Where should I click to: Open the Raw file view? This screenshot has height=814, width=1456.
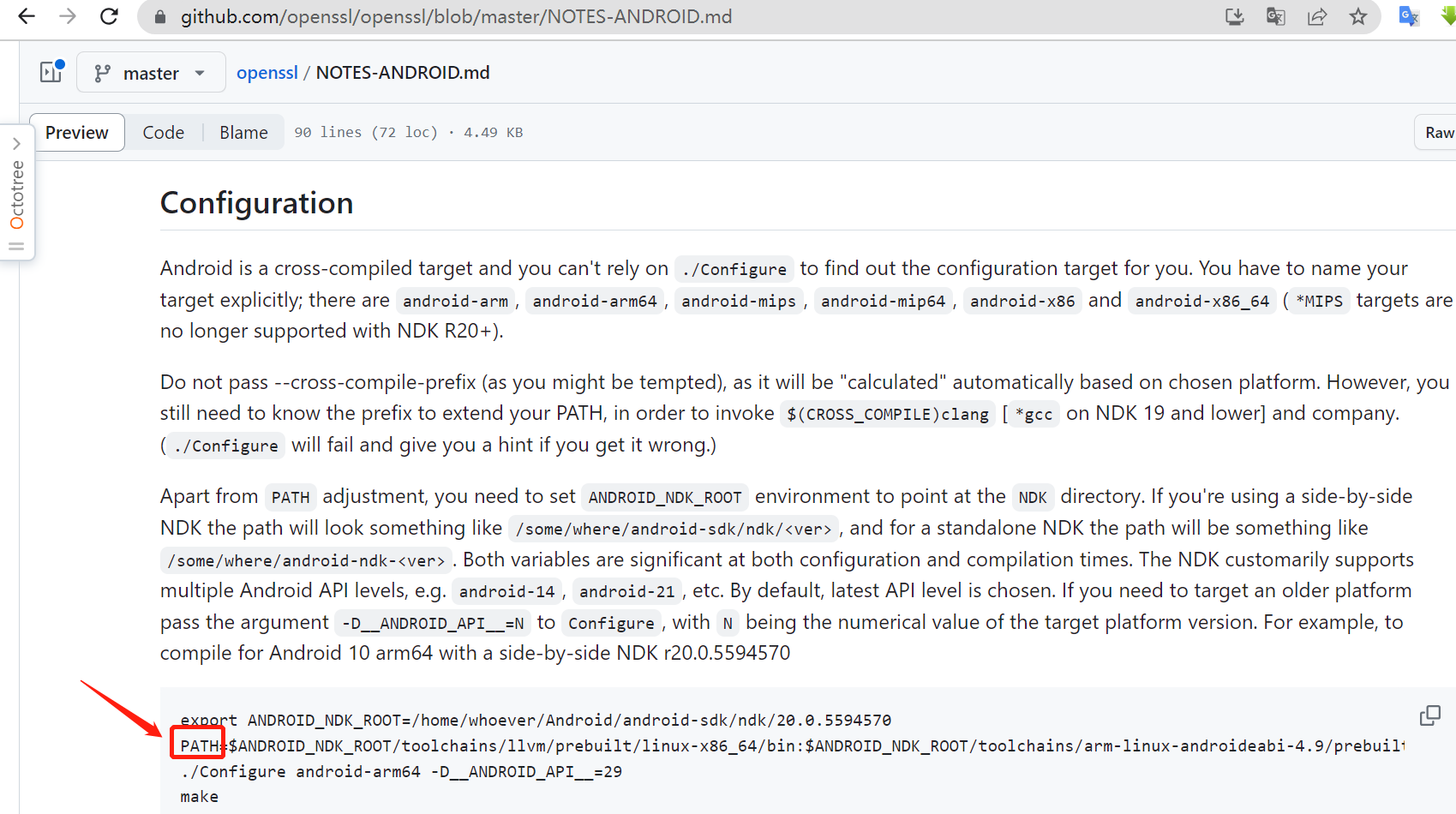click(x=1439, y=133)
